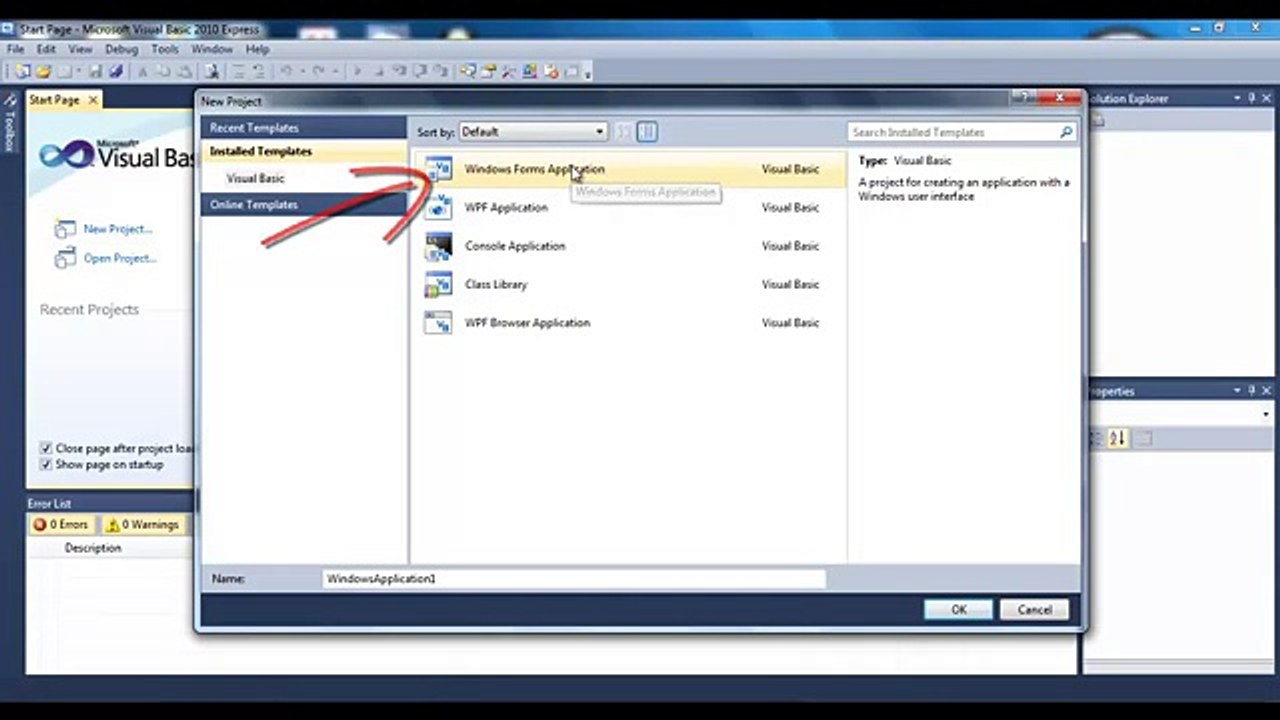Toggle the 0 Warnings filter
Viewport: 1280px width, 720px height.
tap(143, 524)
